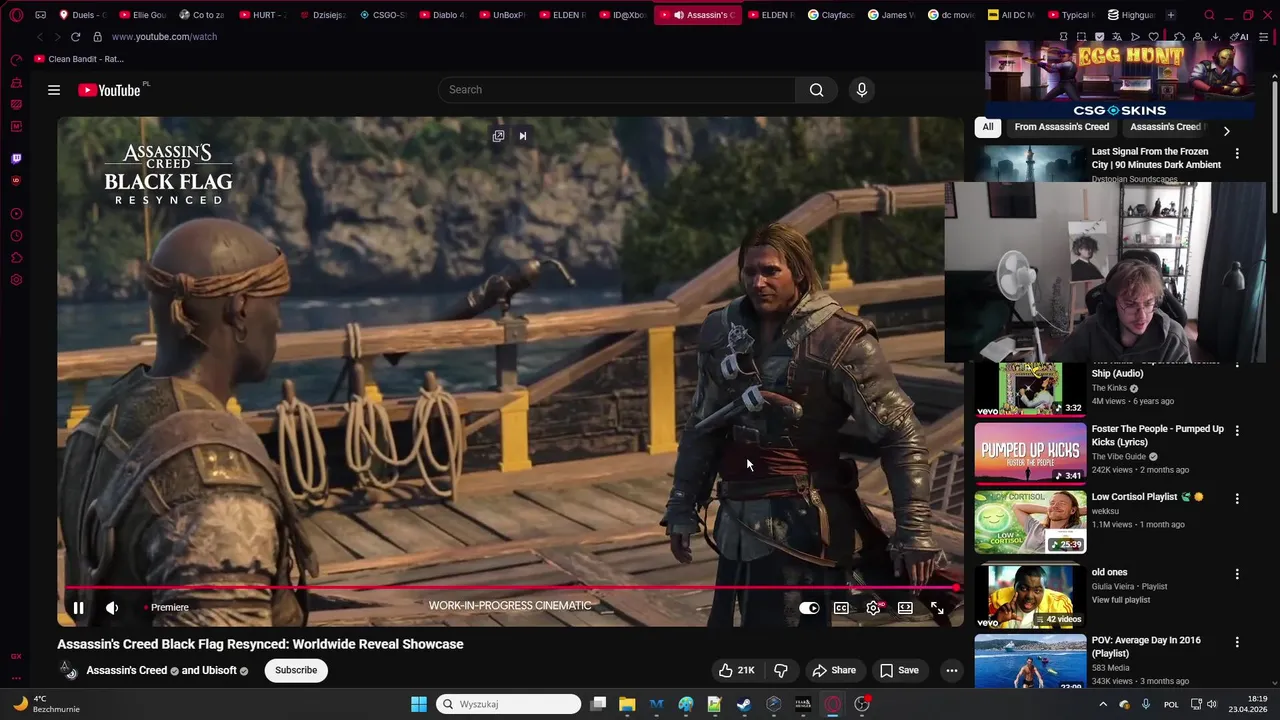Switch to theater mode view
The width and height of the screenshot is (1280, 720).
(905, 608)
